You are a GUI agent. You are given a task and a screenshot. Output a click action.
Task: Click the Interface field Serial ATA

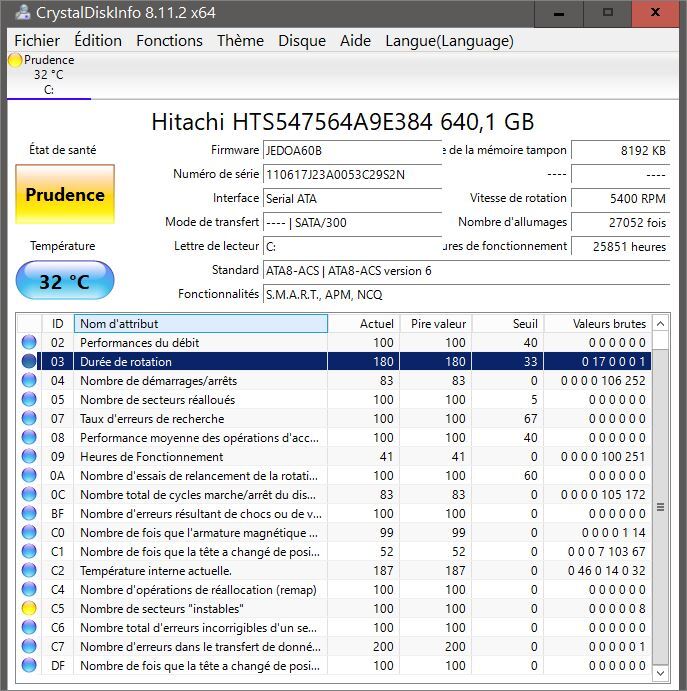pos(353,198)
